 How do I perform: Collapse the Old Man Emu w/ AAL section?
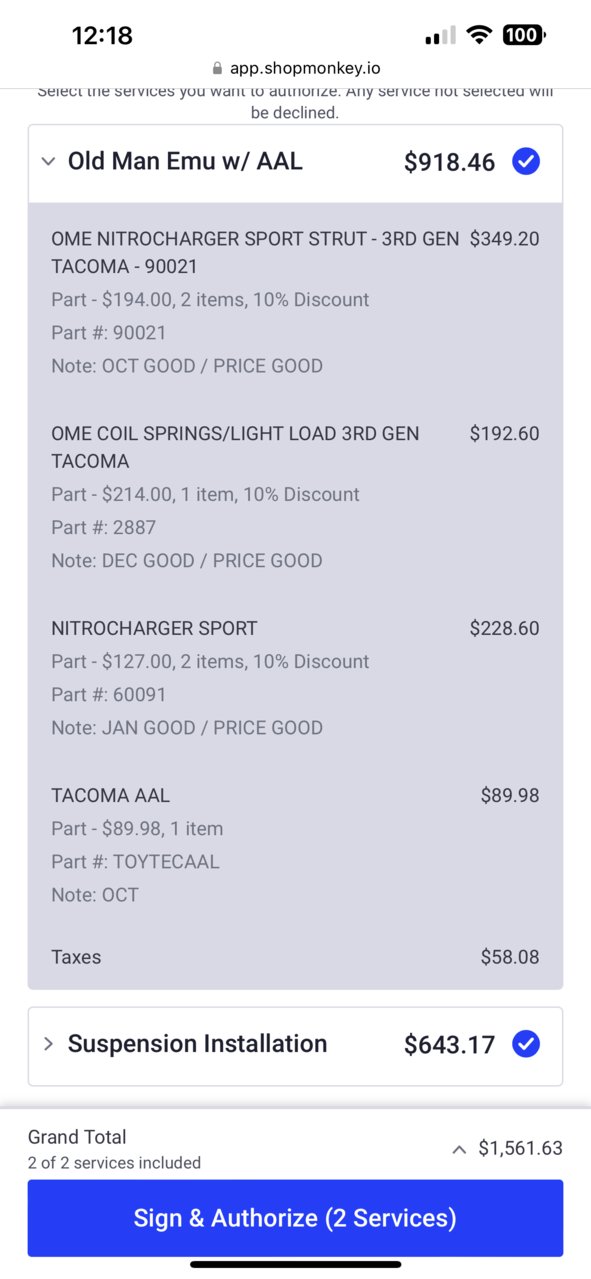(x=48, y=161)
